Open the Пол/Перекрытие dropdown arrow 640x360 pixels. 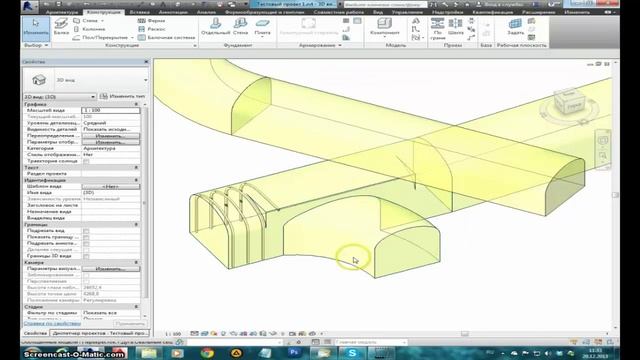coord(132,38)
